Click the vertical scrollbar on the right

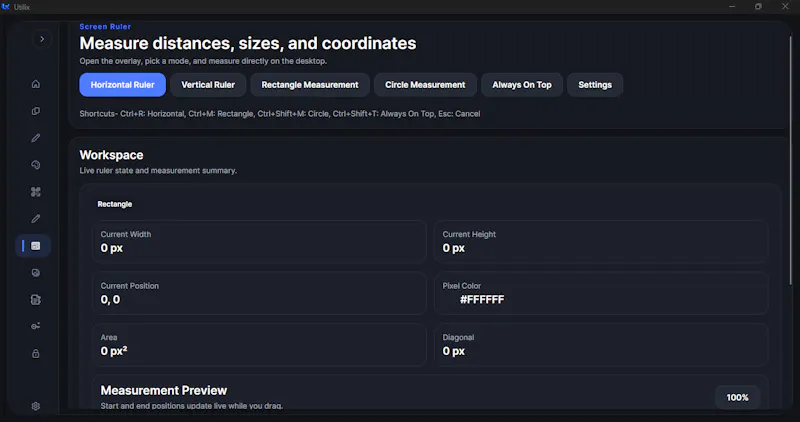791,161
